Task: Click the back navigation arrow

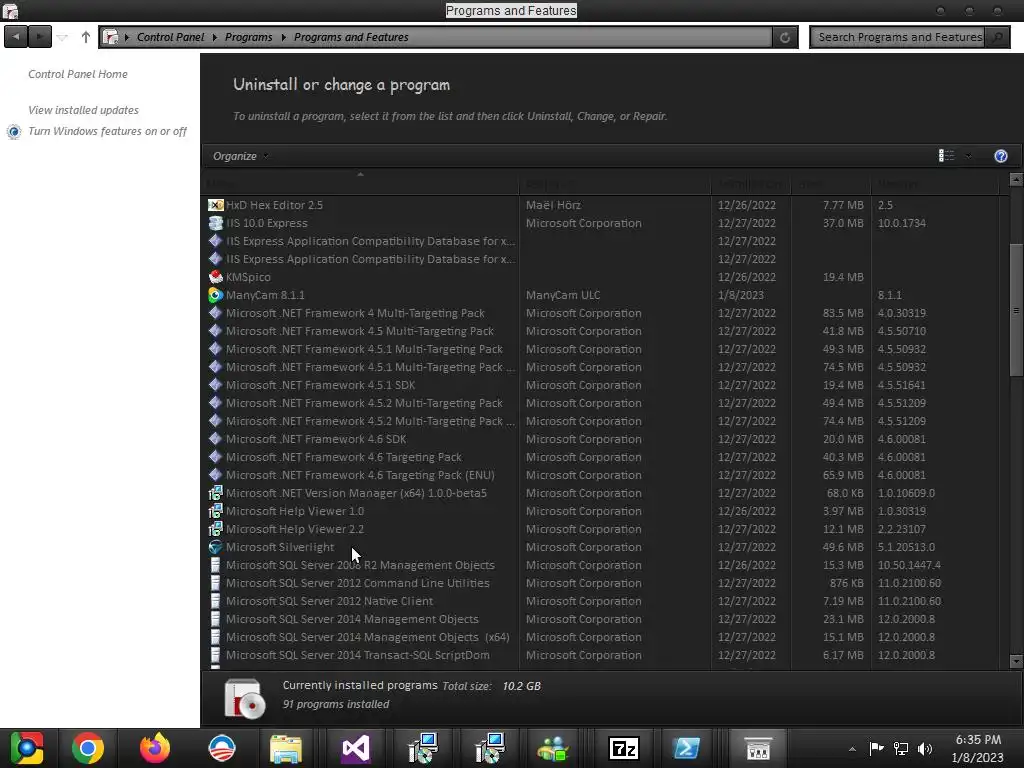Action: coord(16,37)
